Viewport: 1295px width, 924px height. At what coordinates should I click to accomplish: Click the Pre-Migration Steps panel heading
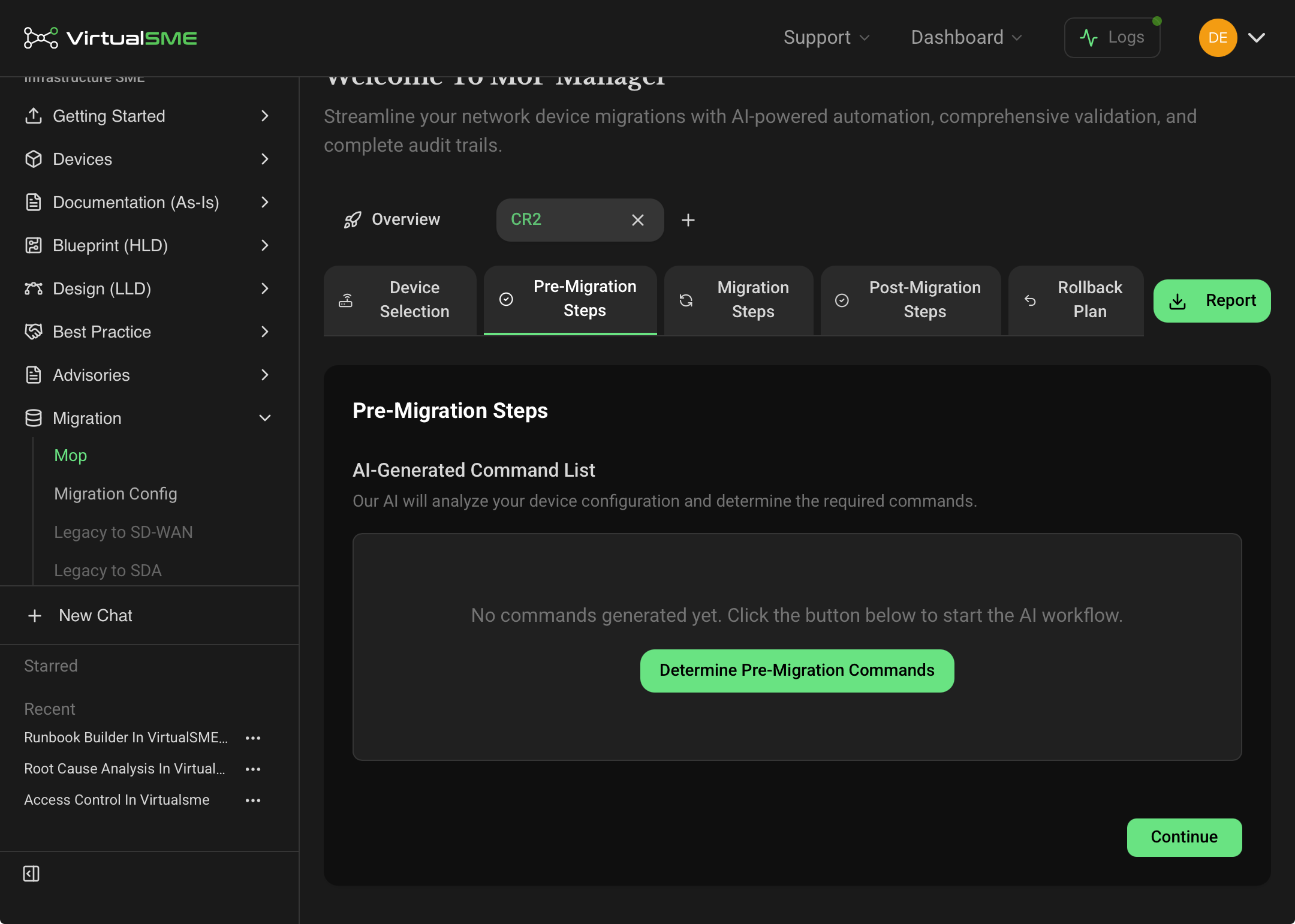coord(450,411)
